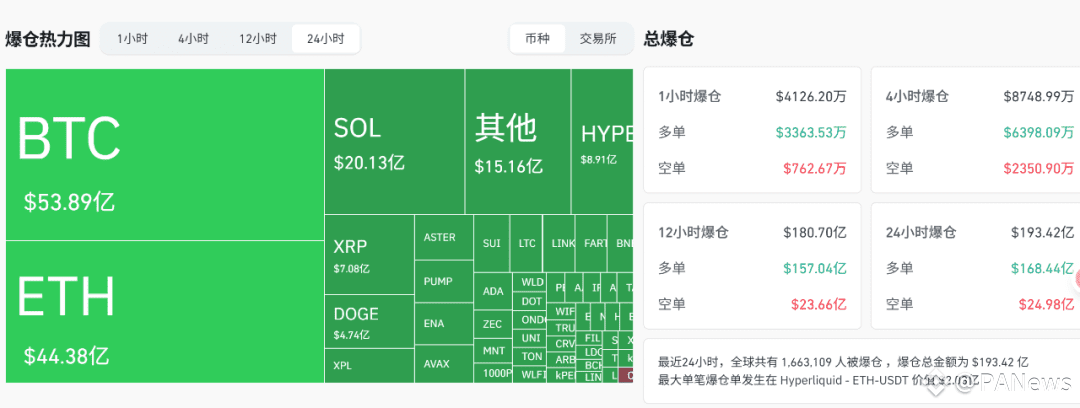Select the XPL heatmap tile
The image size is (1080, 408).
369,366
